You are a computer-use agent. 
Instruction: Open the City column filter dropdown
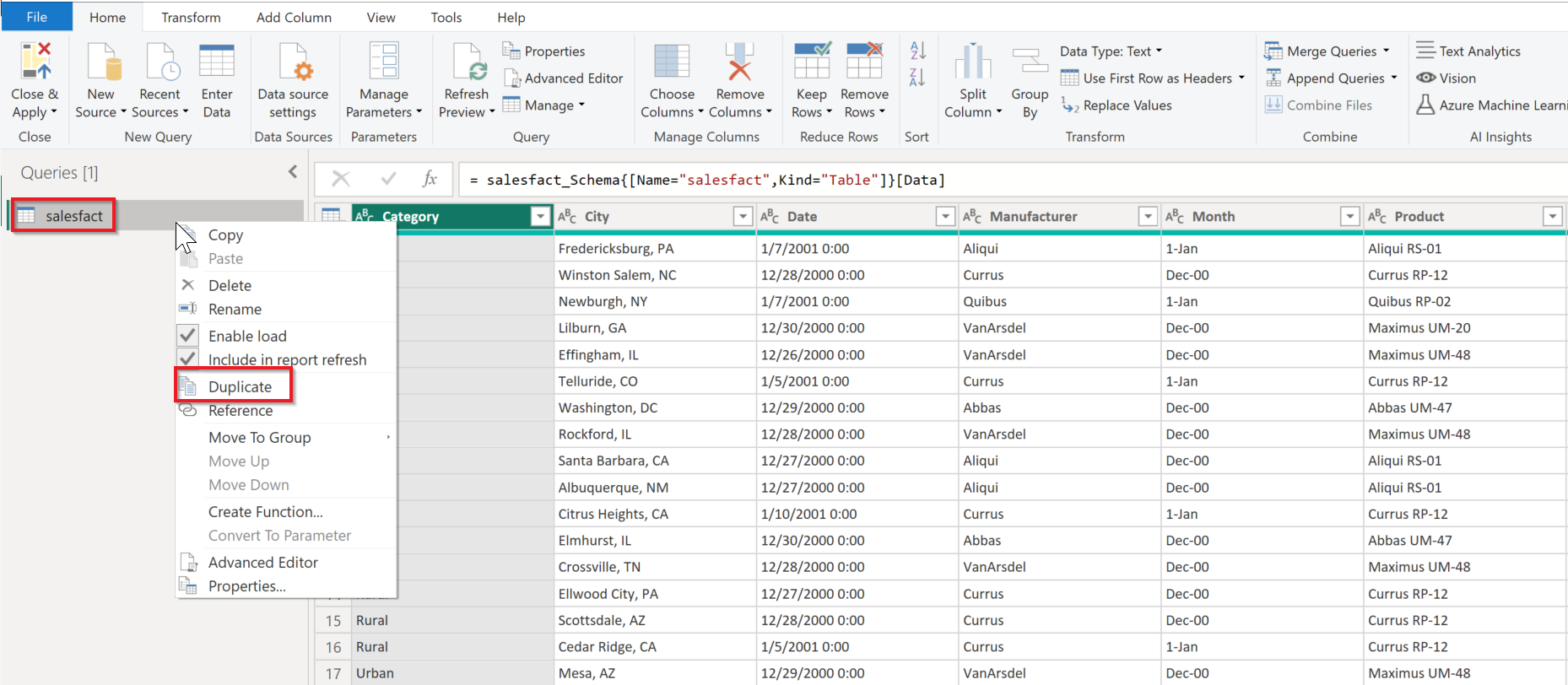coord(743,217)
